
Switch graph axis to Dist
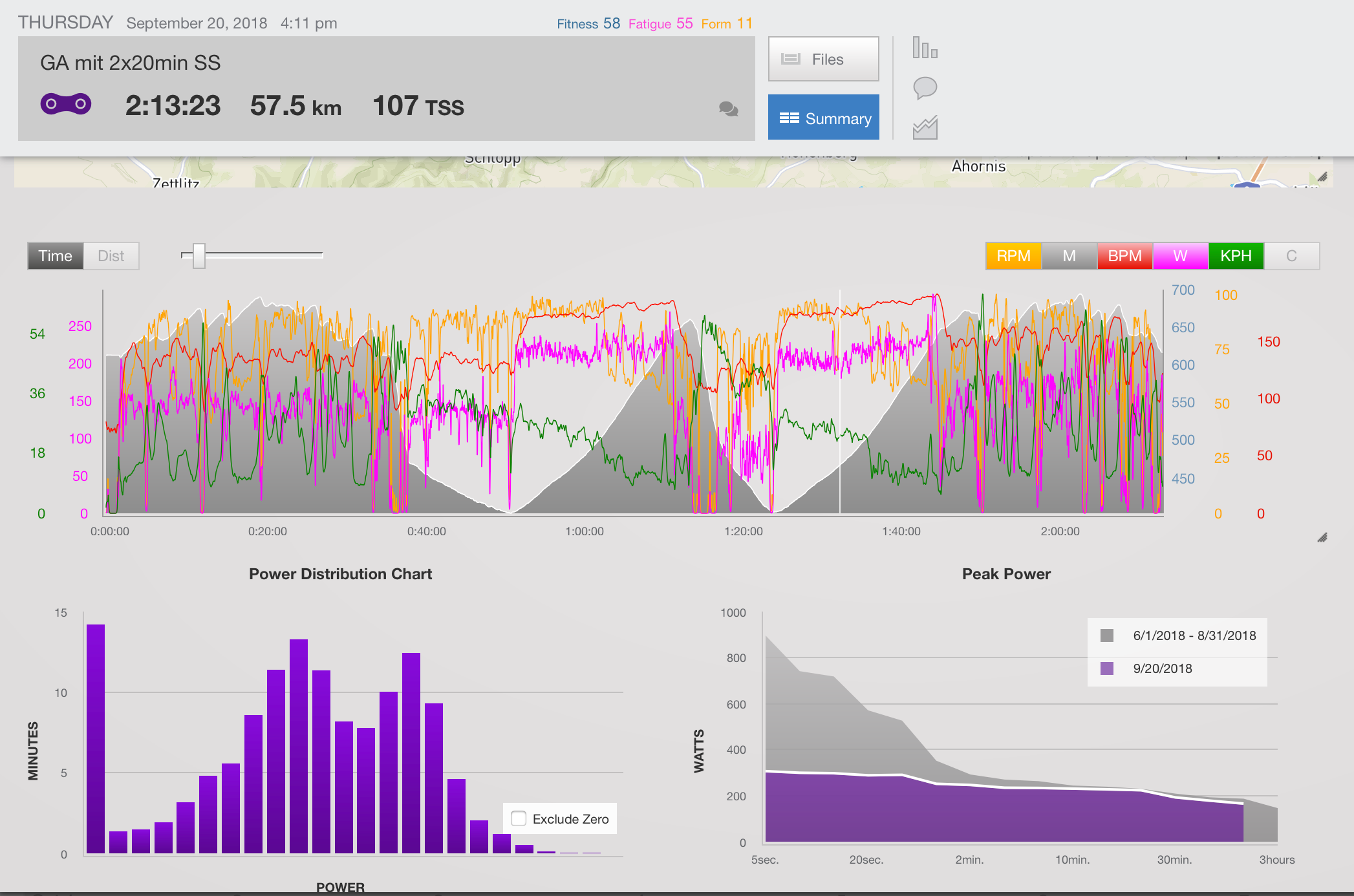point(111,256)
